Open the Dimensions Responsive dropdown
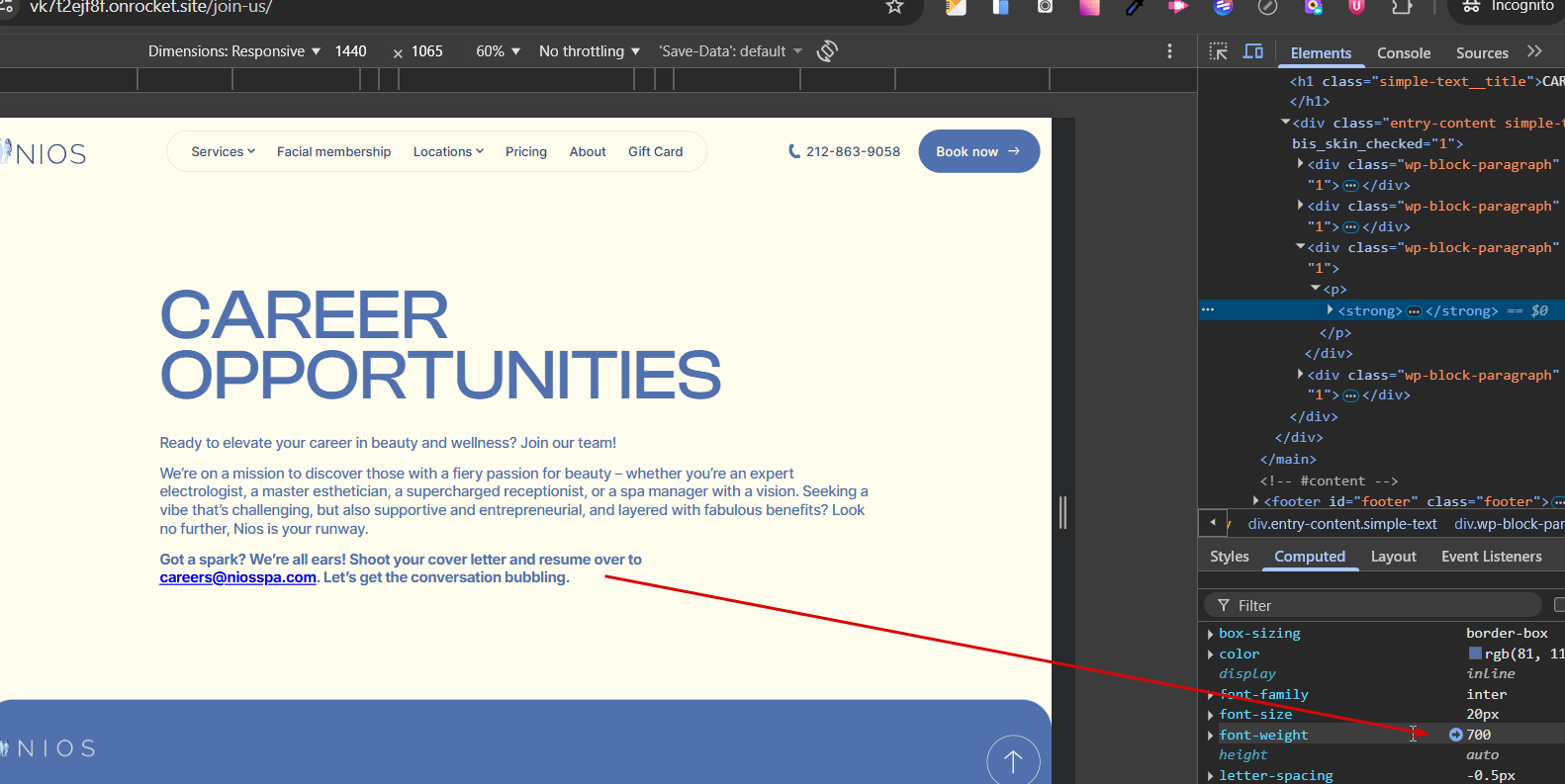This screenshot has height=784, width=1565. coord(234,51)
